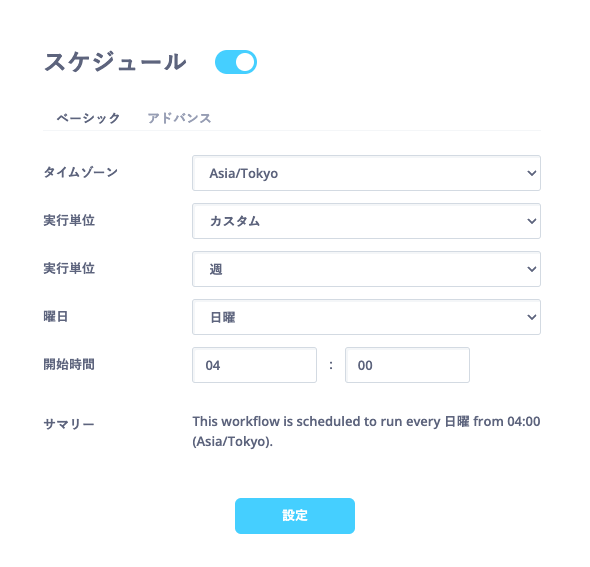Viewport: 590px width, 567px height.
Task: Click the タイムゾーン label
Action: [81, 172]
